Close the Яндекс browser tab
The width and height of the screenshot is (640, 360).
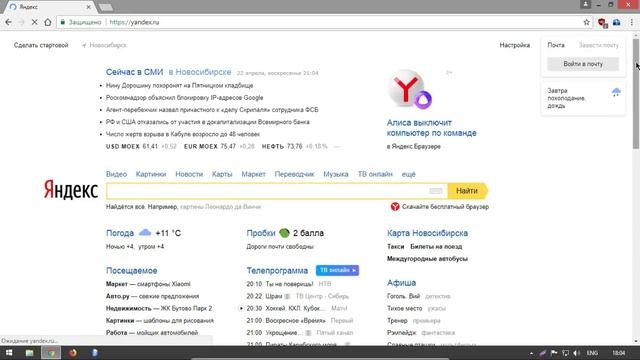[89, 7]
